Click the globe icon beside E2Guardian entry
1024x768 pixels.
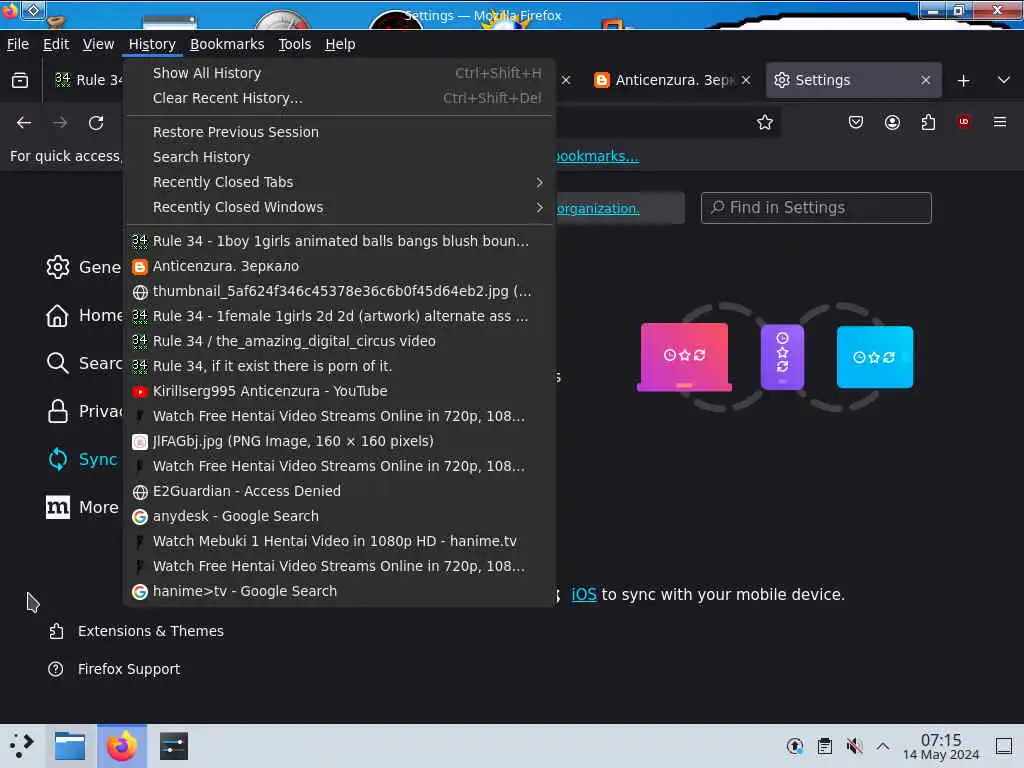140,492
